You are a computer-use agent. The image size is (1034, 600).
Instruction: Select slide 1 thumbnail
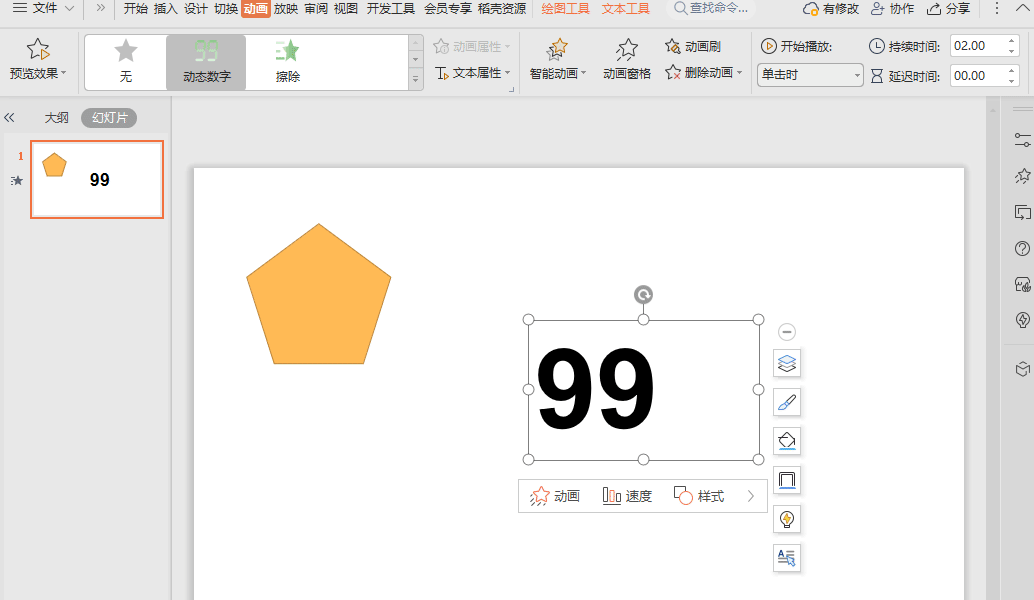click(97, 179)
